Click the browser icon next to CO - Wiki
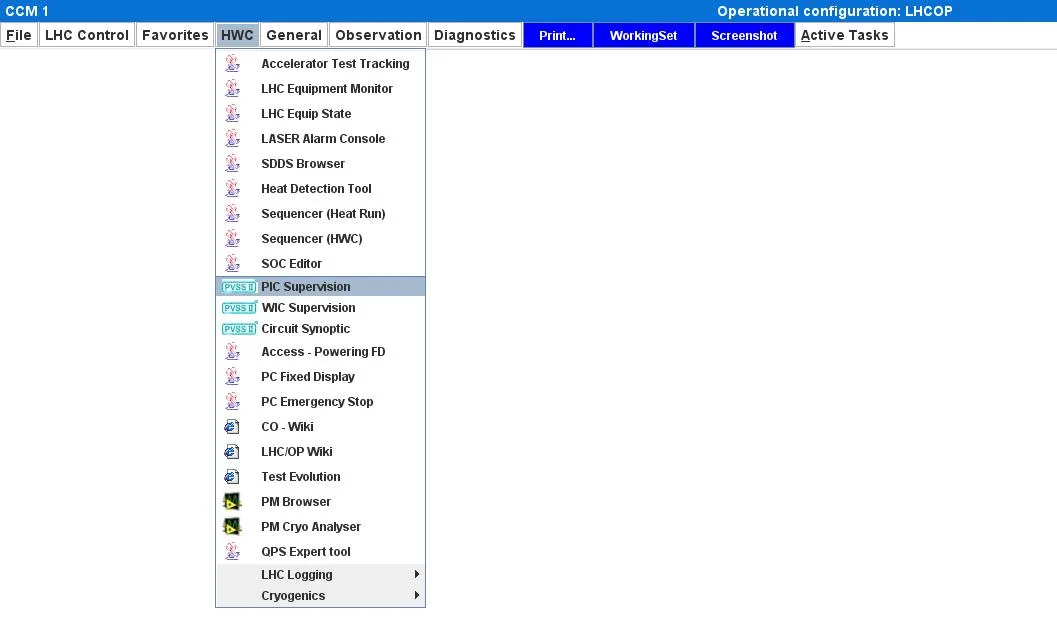 tap(232, 427)
